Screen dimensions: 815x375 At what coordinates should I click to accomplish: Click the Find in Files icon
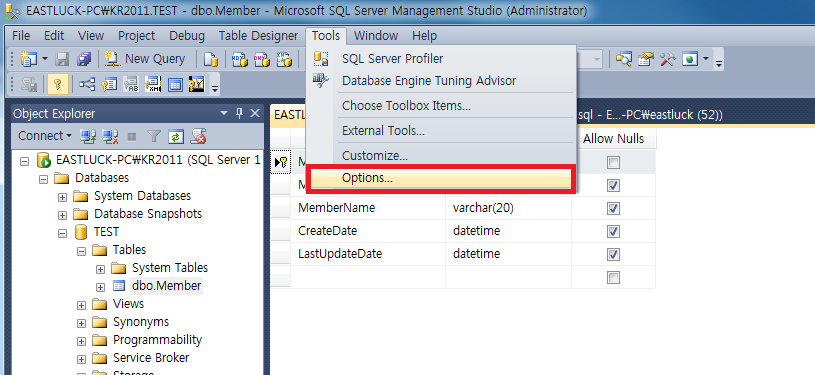(623, 59)
